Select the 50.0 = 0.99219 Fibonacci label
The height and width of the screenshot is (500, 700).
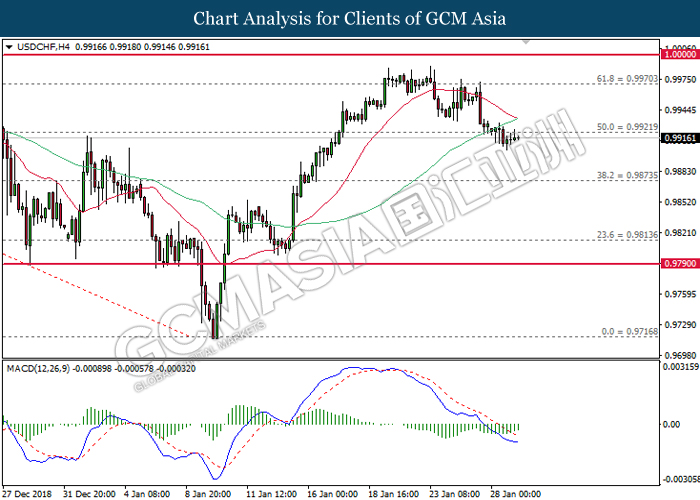point(627,127)
